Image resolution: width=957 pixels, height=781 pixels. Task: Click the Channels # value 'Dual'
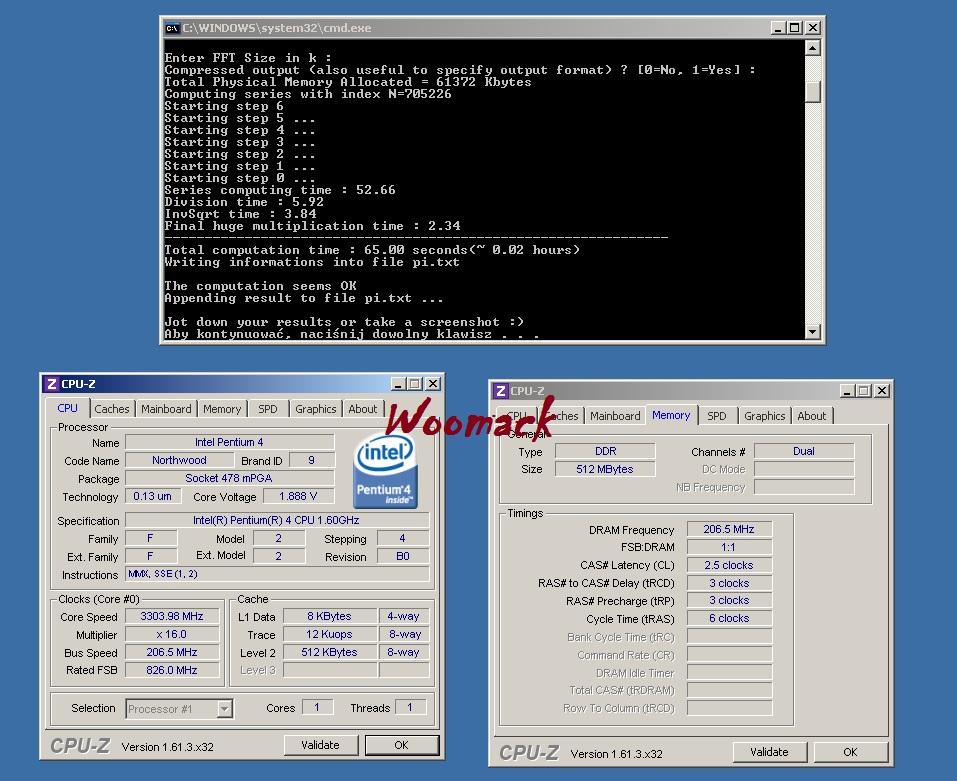(804, 452)
